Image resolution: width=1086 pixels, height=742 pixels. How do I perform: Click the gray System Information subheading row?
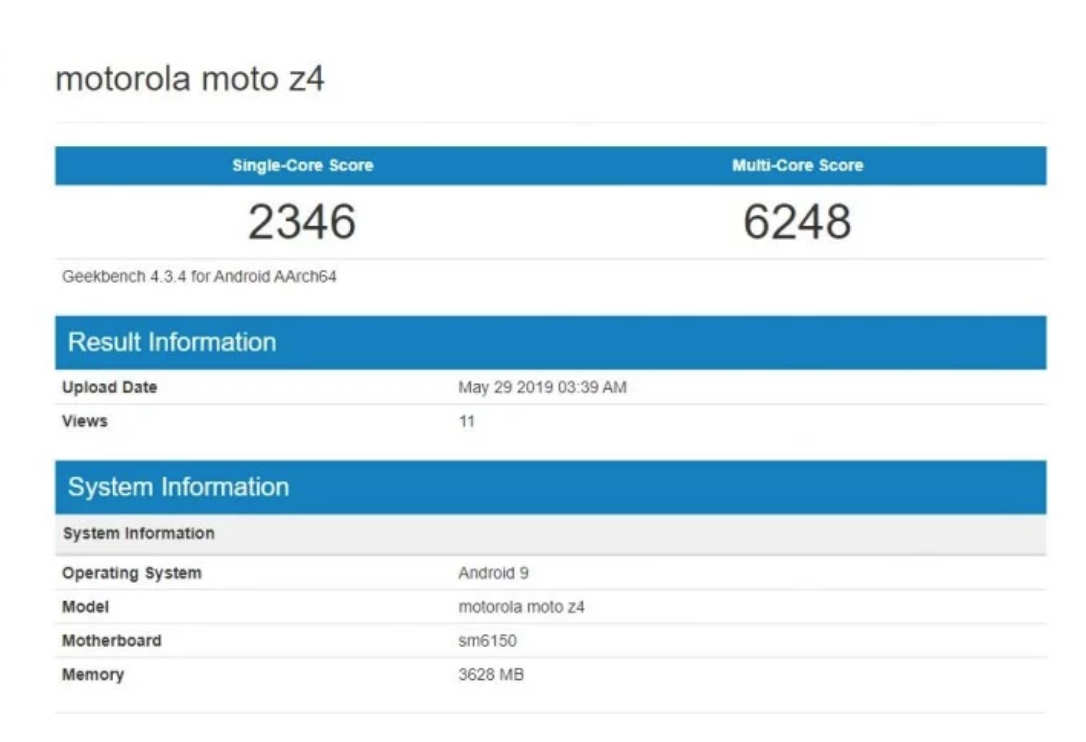pos(551,533)
